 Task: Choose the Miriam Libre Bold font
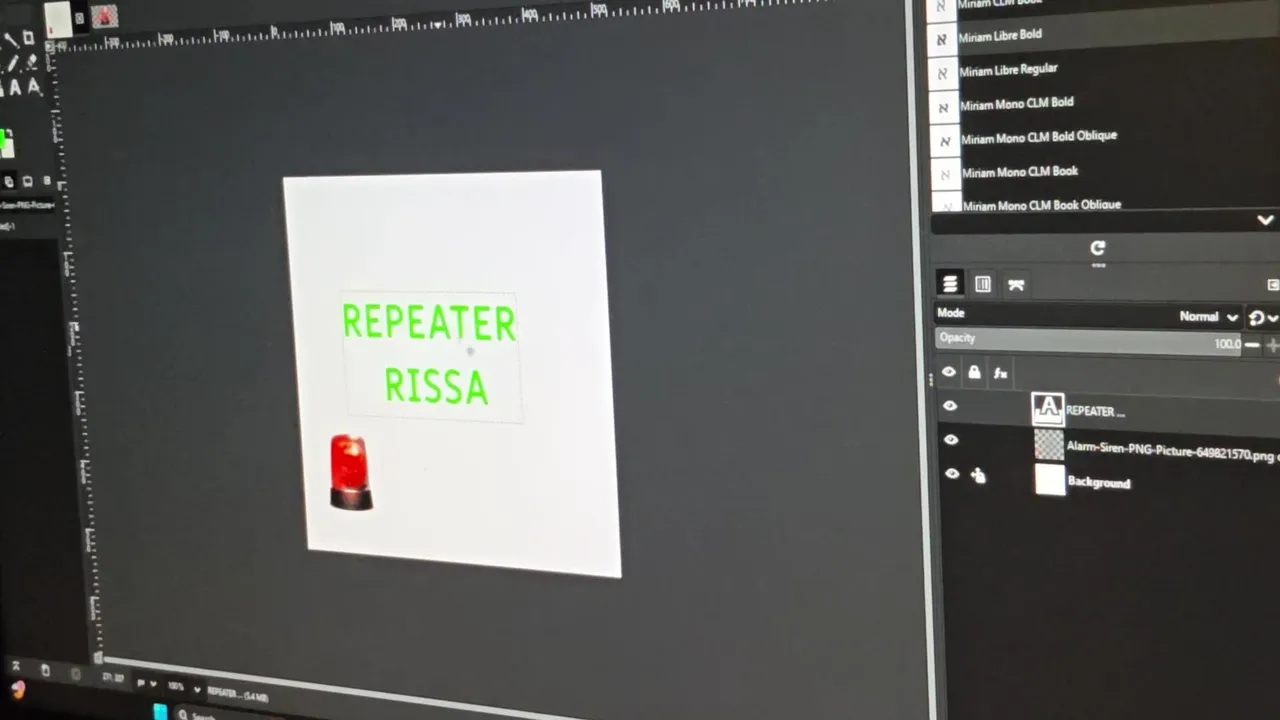(1000, 36)
